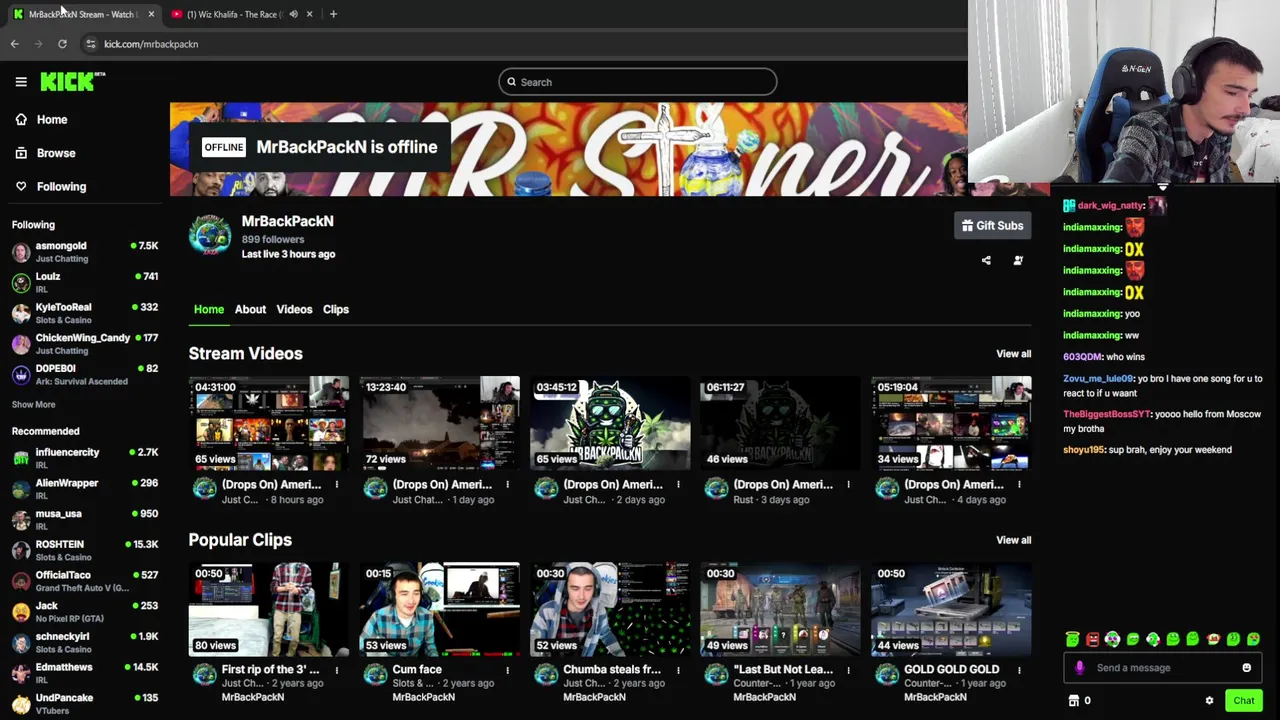Open options for the 3 days ago video
This screenshot has width=1280, height=720.
pyautogui.click(x=848, y=485)
